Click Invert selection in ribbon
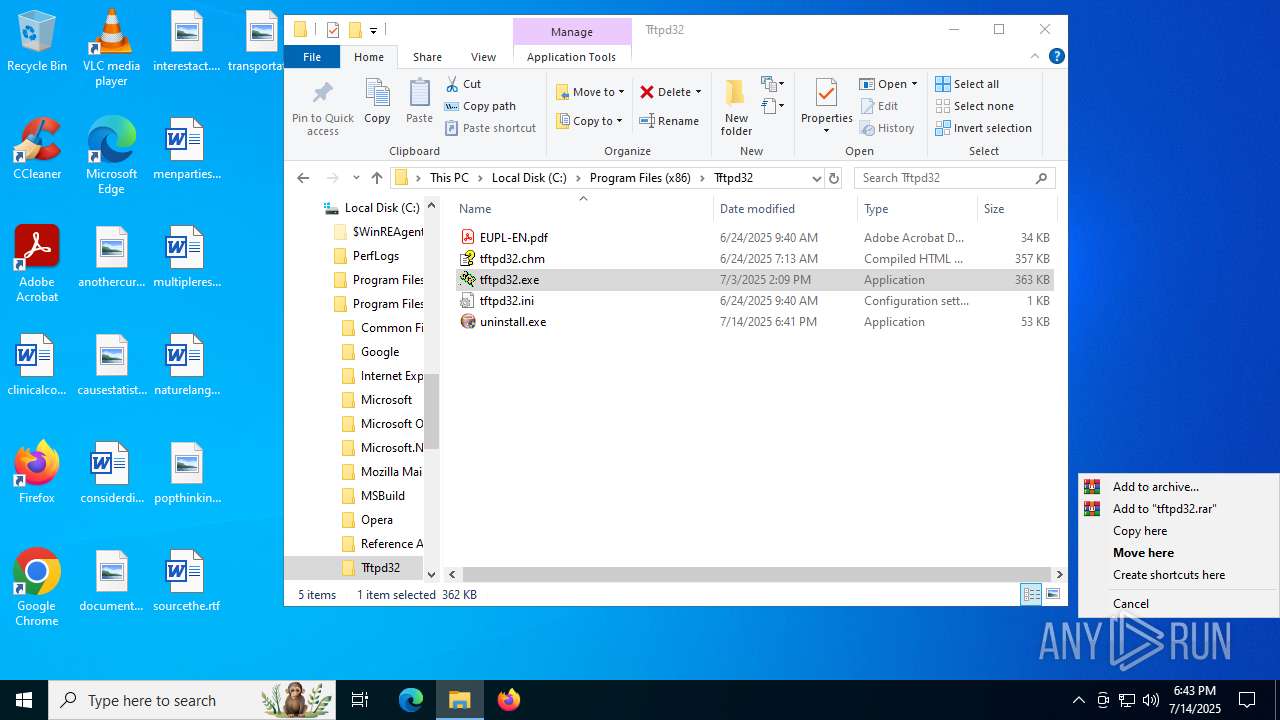Screen dimensions: 1280x720 [983, 128]
